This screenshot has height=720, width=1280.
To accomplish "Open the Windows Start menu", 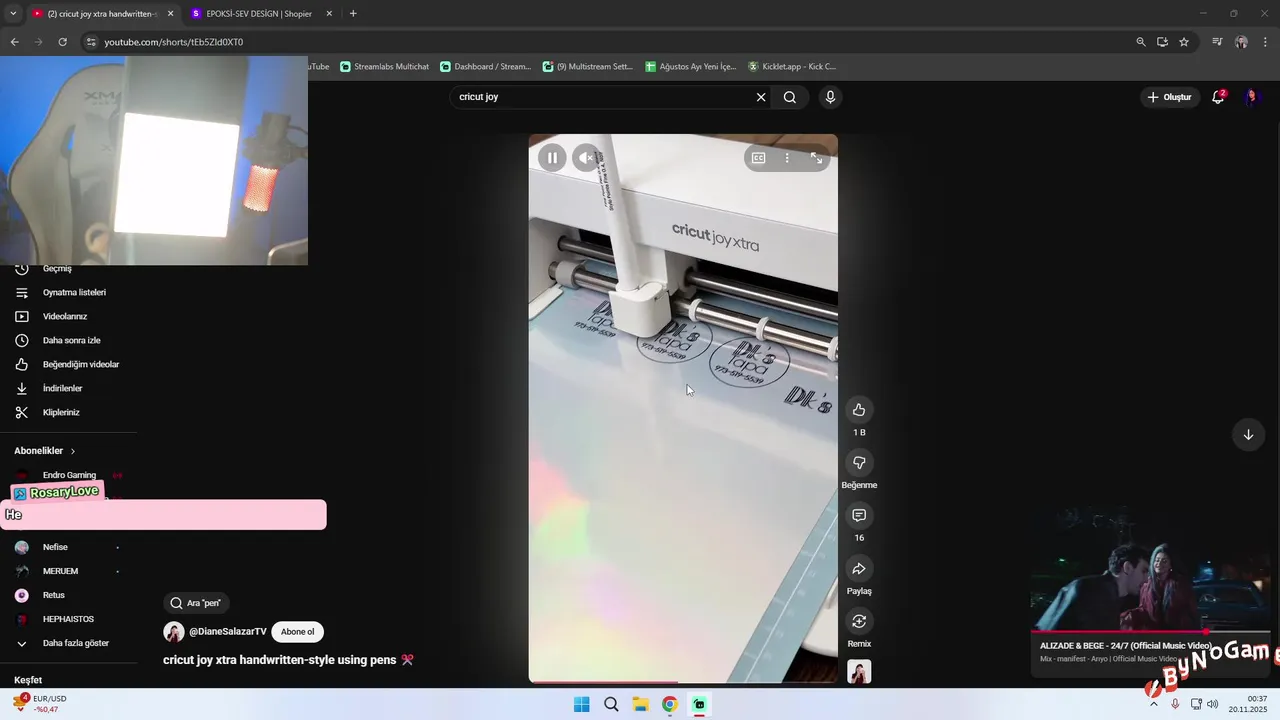I will tap(581, 705).
